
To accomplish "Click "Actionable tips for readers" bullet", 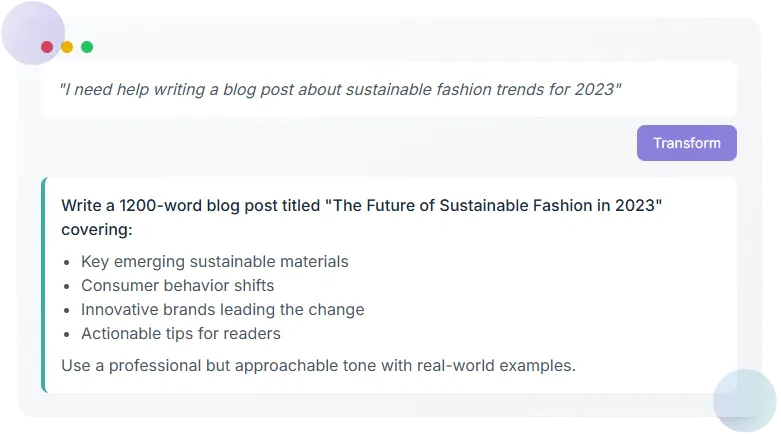I will [180, 333].
